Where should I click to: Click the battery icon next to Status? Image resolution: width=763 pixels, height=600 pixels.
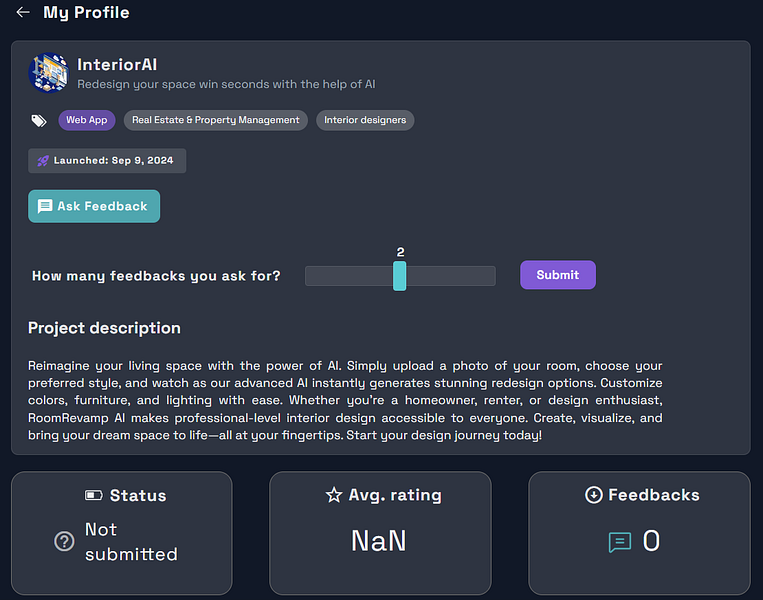click(94, 495)
